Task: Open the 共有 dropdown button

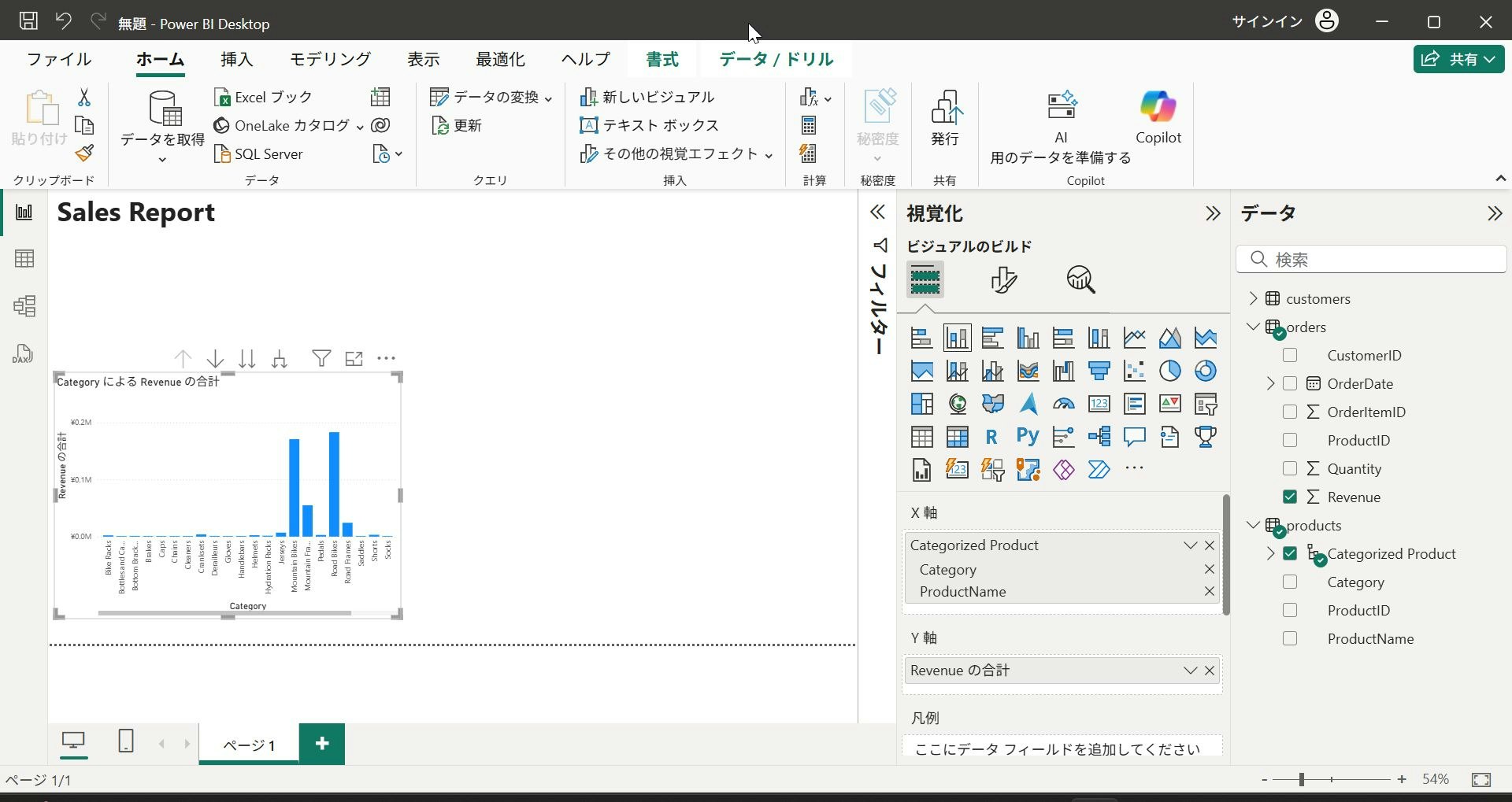Action: coord(1458,59)
